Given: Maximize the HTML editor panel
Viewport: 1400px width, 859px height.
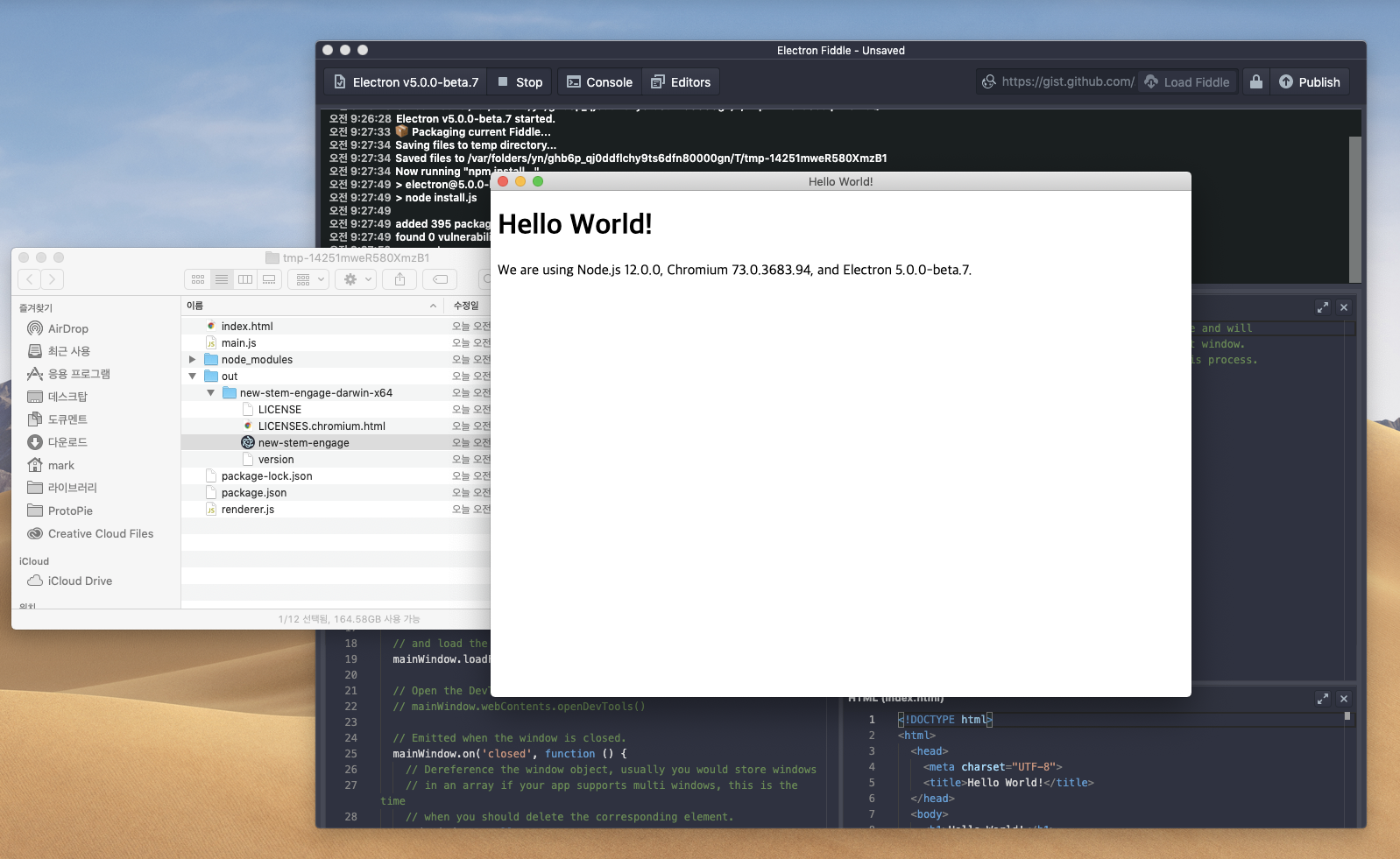Looking at the screenshot, I should coord(1323,699).
